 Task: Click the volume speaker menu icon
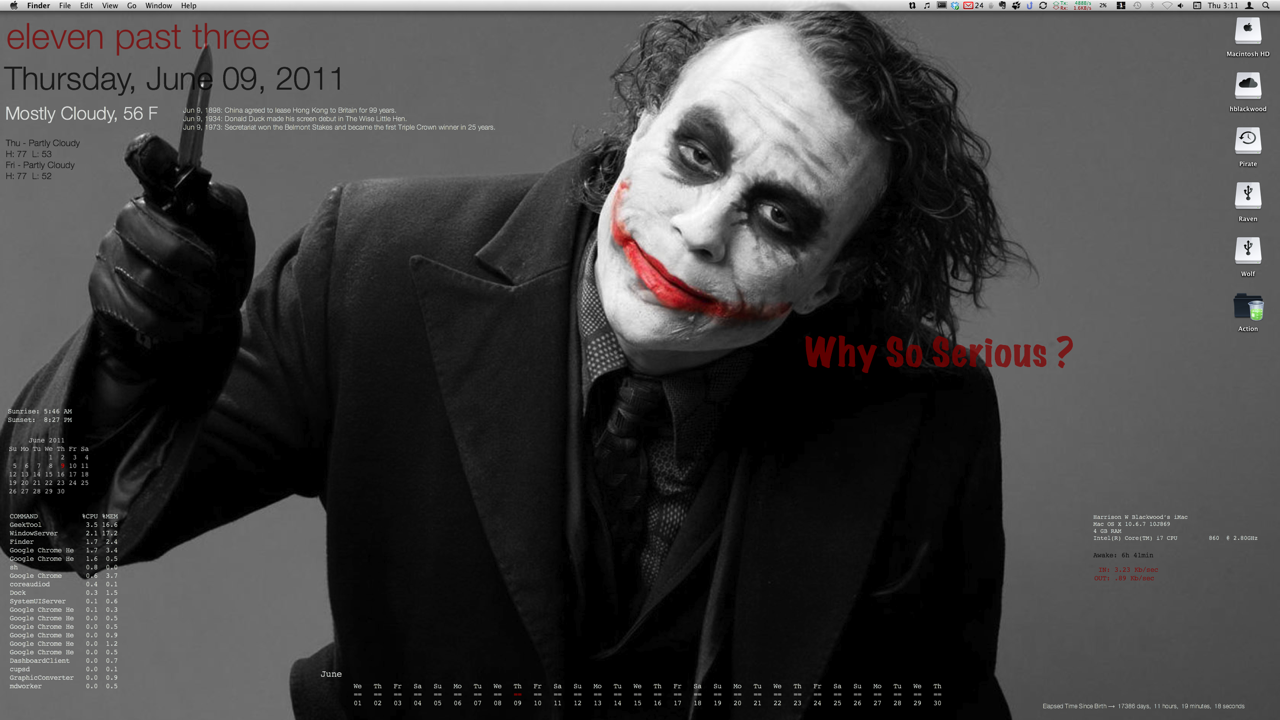click(x=1181, y=6)
